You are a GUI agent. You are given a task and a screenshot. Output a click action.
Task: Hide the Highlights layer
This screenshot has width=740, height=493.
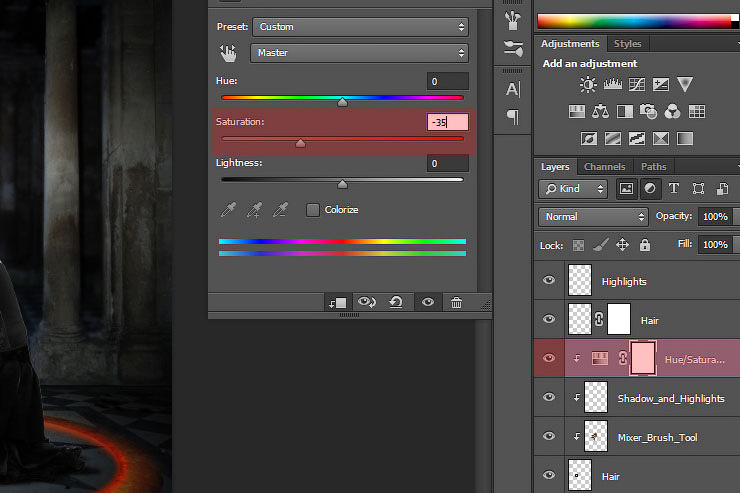tap(548, 281)
